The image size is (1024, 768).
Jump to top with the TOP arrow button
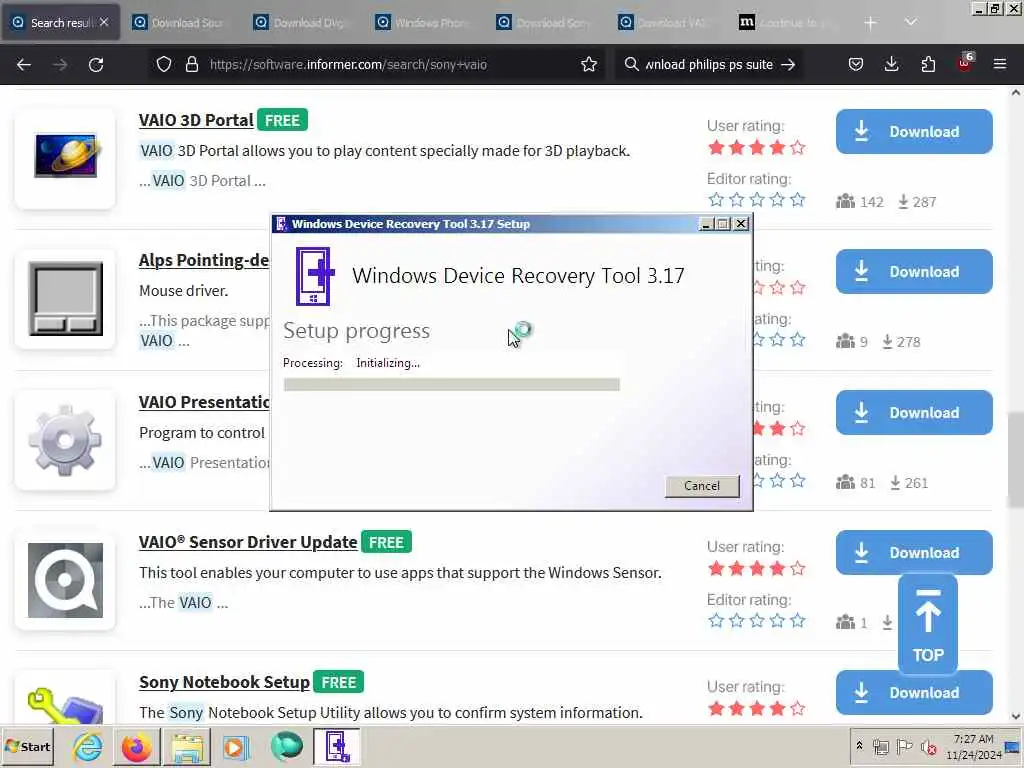coord(928,624)
